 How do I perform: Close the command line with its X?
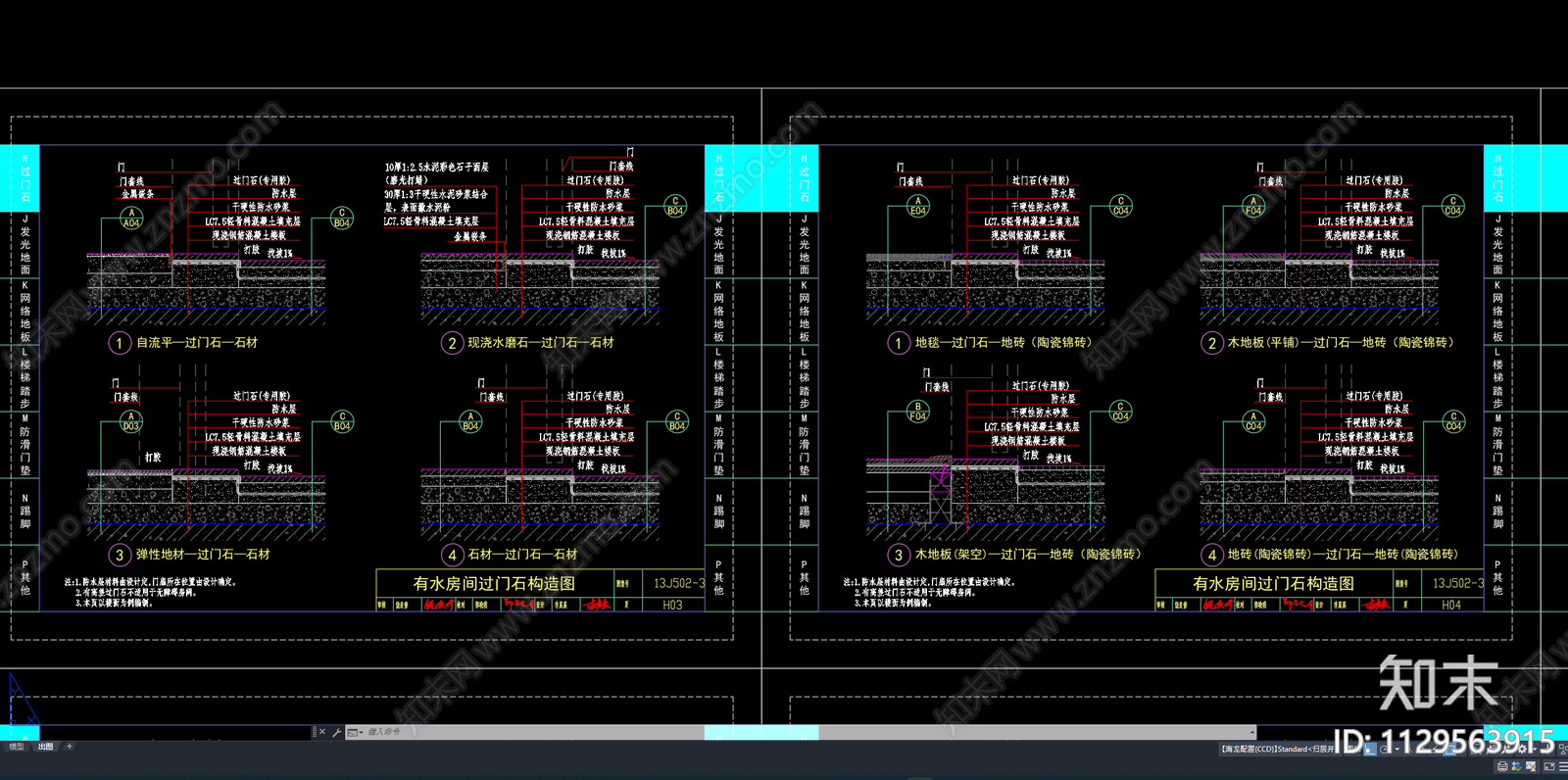point(322,732)
